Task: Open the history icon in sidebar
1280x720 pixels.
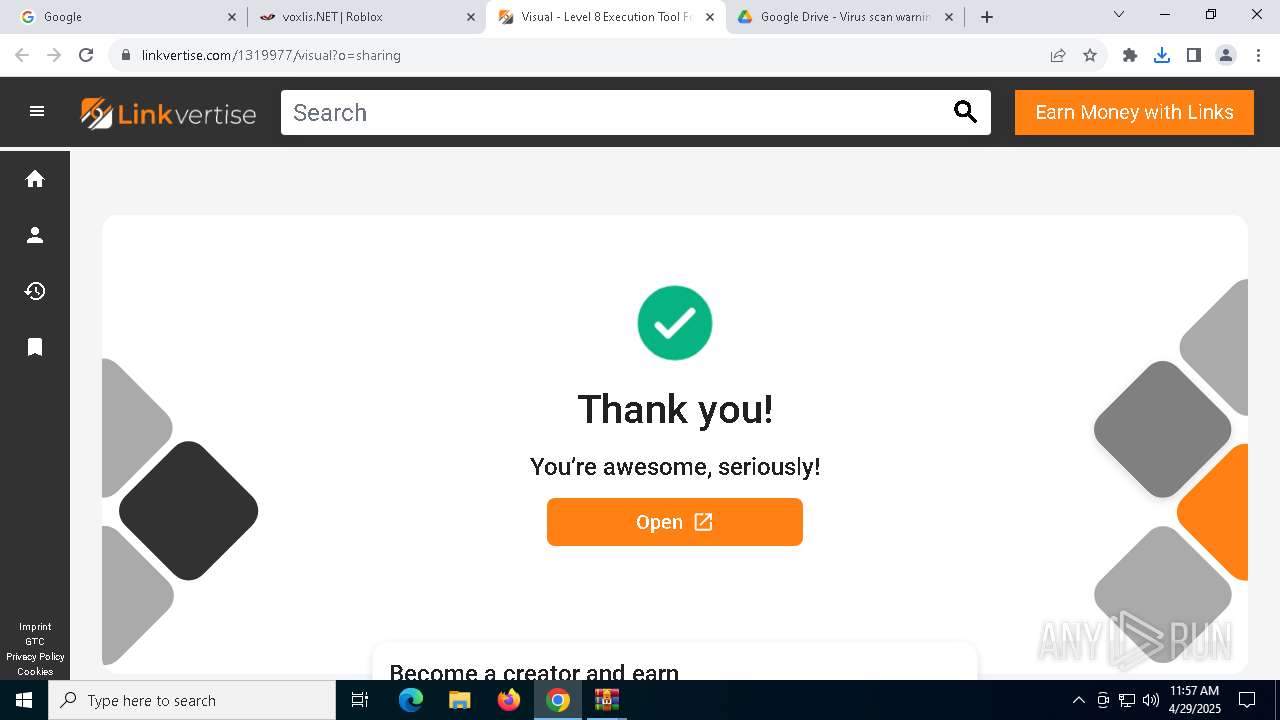Action: pyautogui.click(x=35, y=291)
